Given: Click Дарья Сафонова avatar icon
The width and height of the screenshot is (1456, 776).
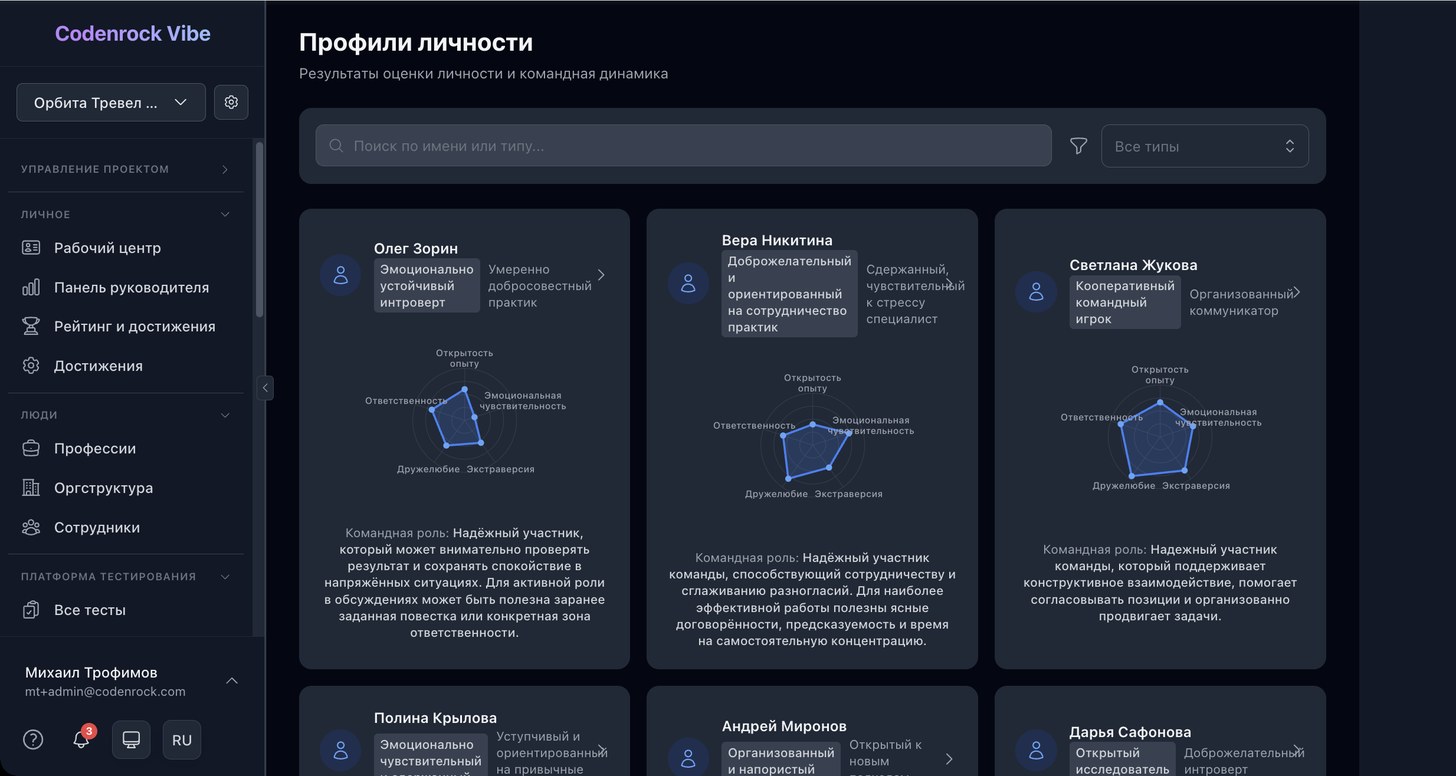Looking at the screenshot, I should [1036, 750].
